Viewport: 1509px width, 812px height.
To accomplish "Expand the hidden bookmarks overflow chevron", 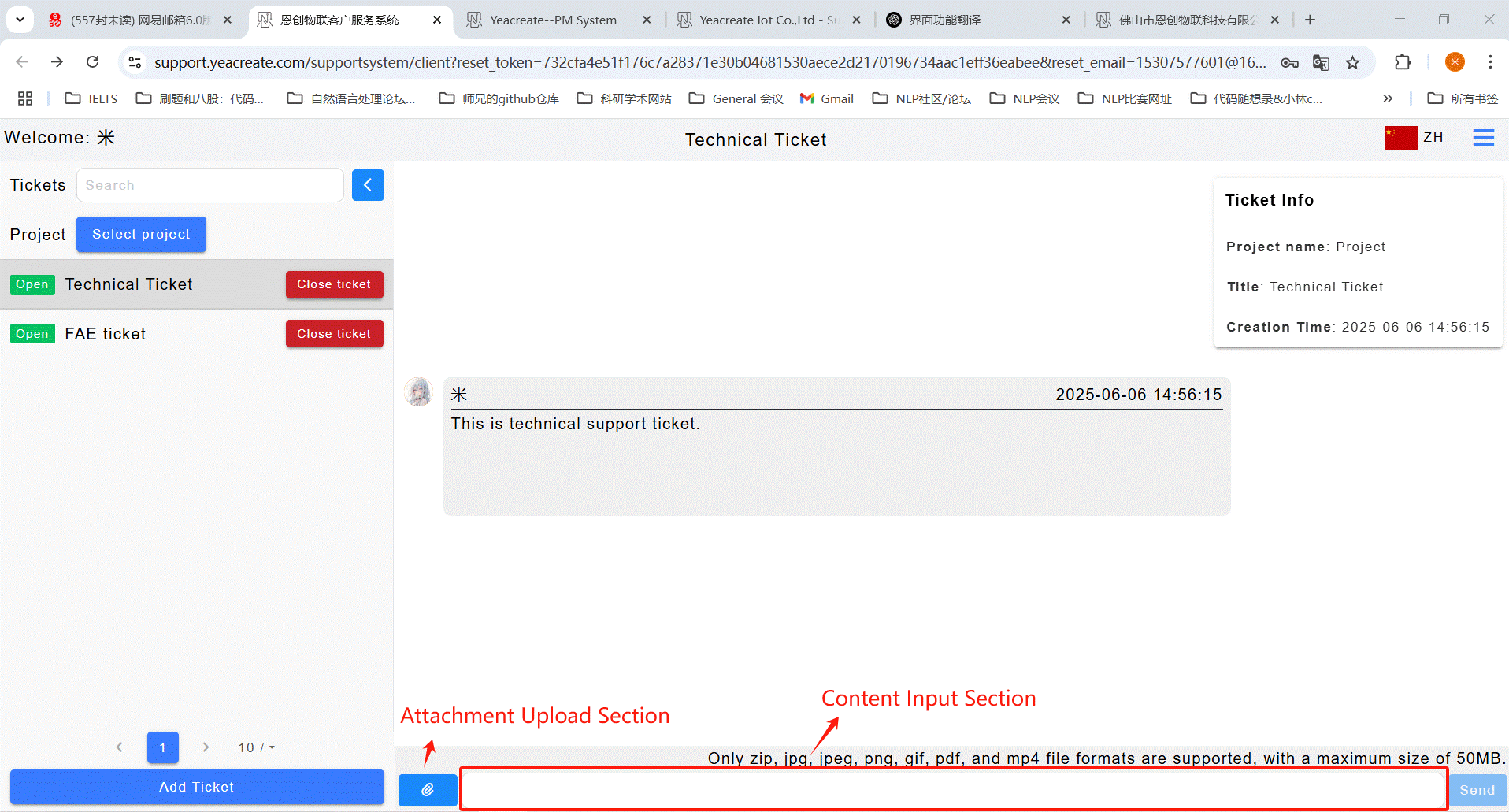I will (1387, 98).
